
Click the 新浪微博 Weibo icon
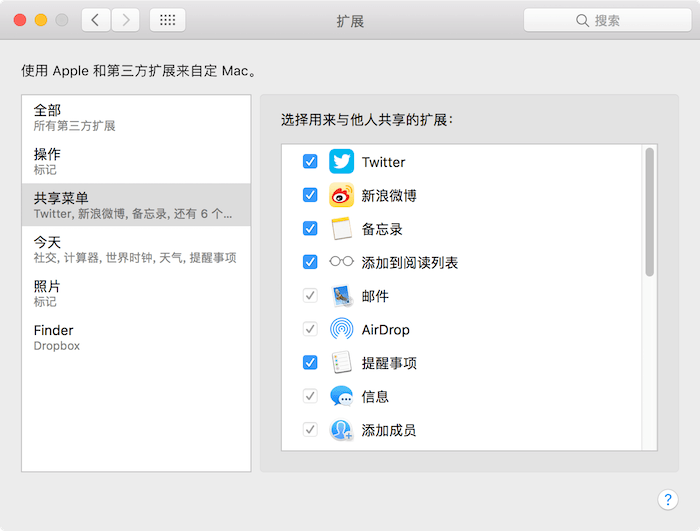tap(342, 195)
